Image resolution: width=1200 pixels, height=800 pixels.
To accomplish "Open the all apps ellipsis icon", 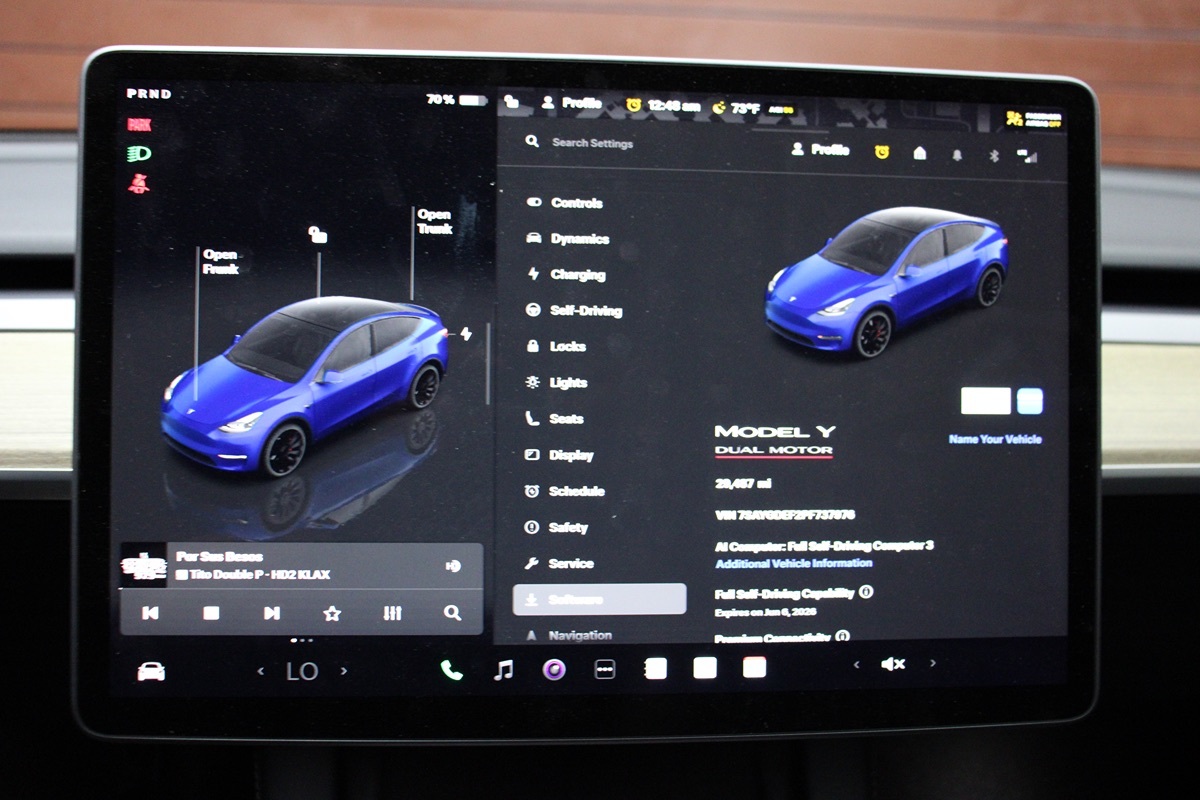I will (x=605, y=669).
